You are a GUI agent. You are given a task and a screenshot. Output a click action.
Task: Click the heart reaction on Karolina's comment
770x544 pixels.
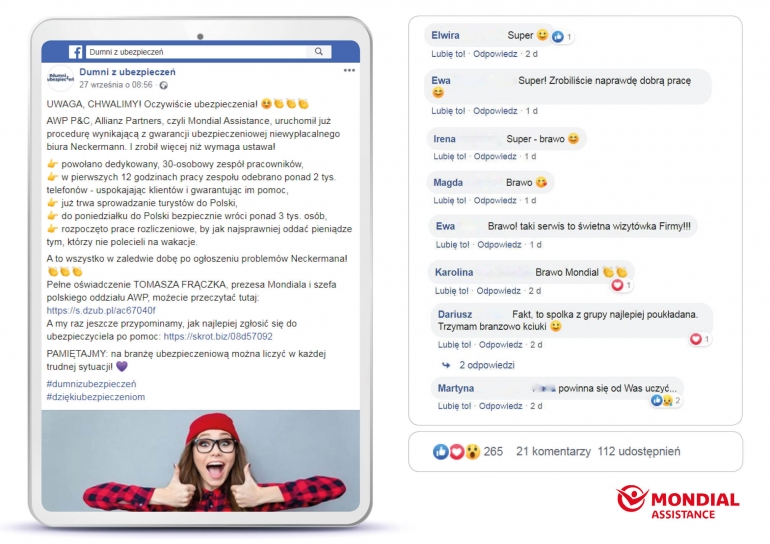617,285
